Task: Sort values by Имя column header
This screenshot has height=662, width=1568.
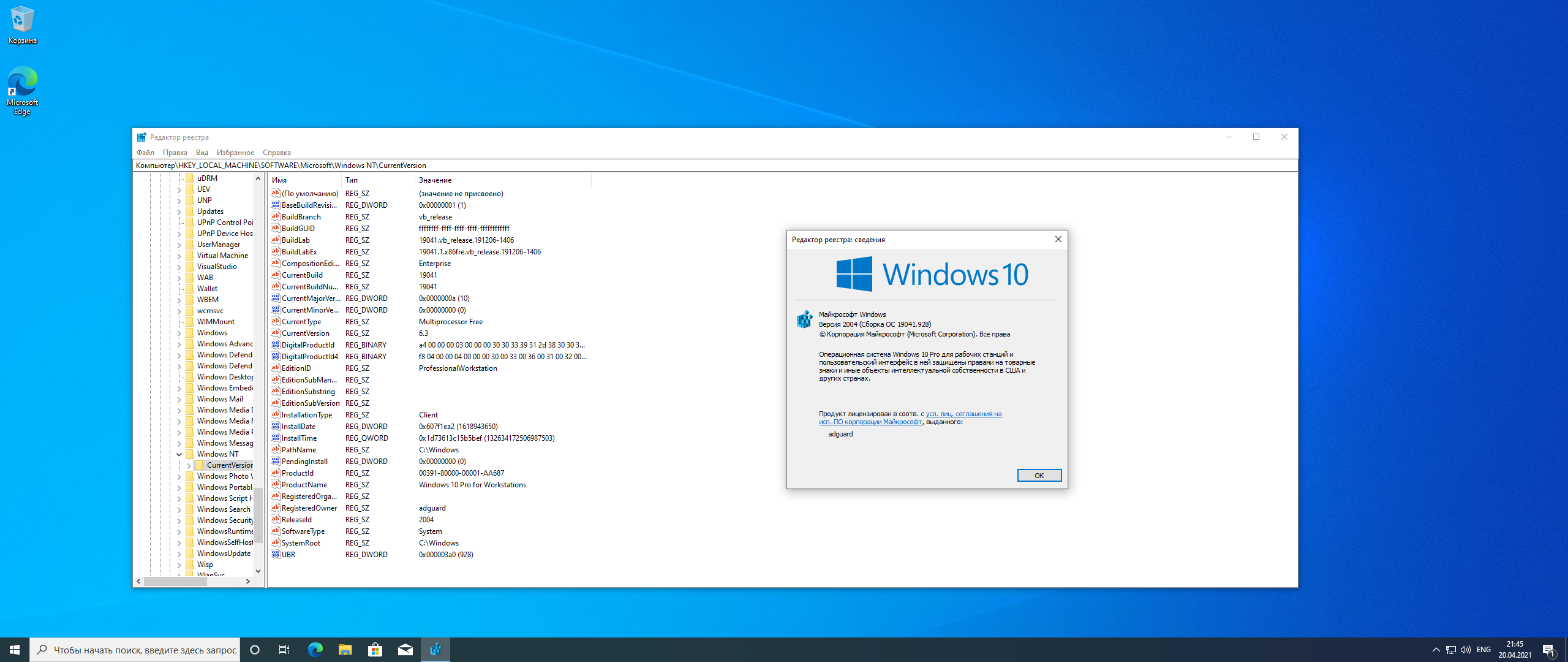Action: click(304, 180)
